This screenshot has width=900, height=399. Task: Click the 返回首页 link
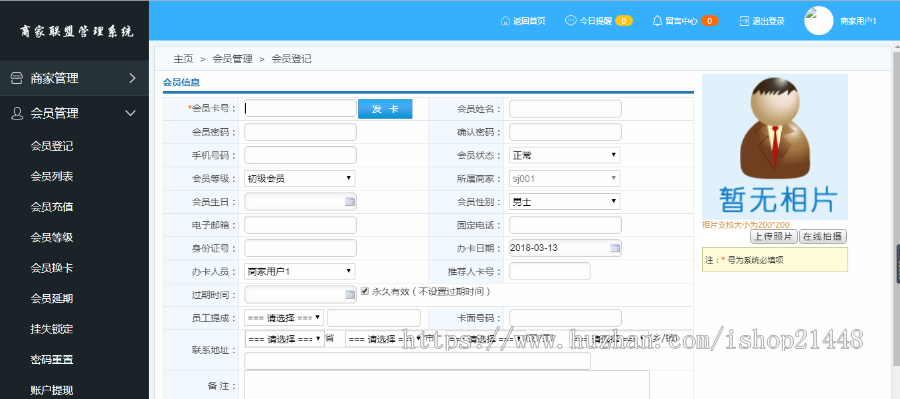pyautogui.click(x=529, y=21)
